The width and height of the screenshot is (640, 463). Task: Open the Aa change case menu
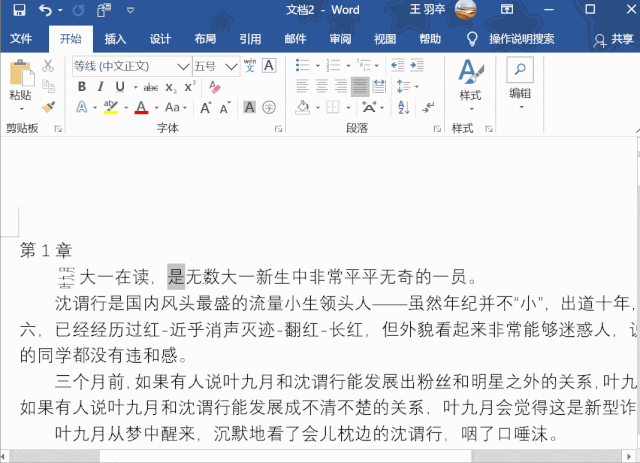176,107
